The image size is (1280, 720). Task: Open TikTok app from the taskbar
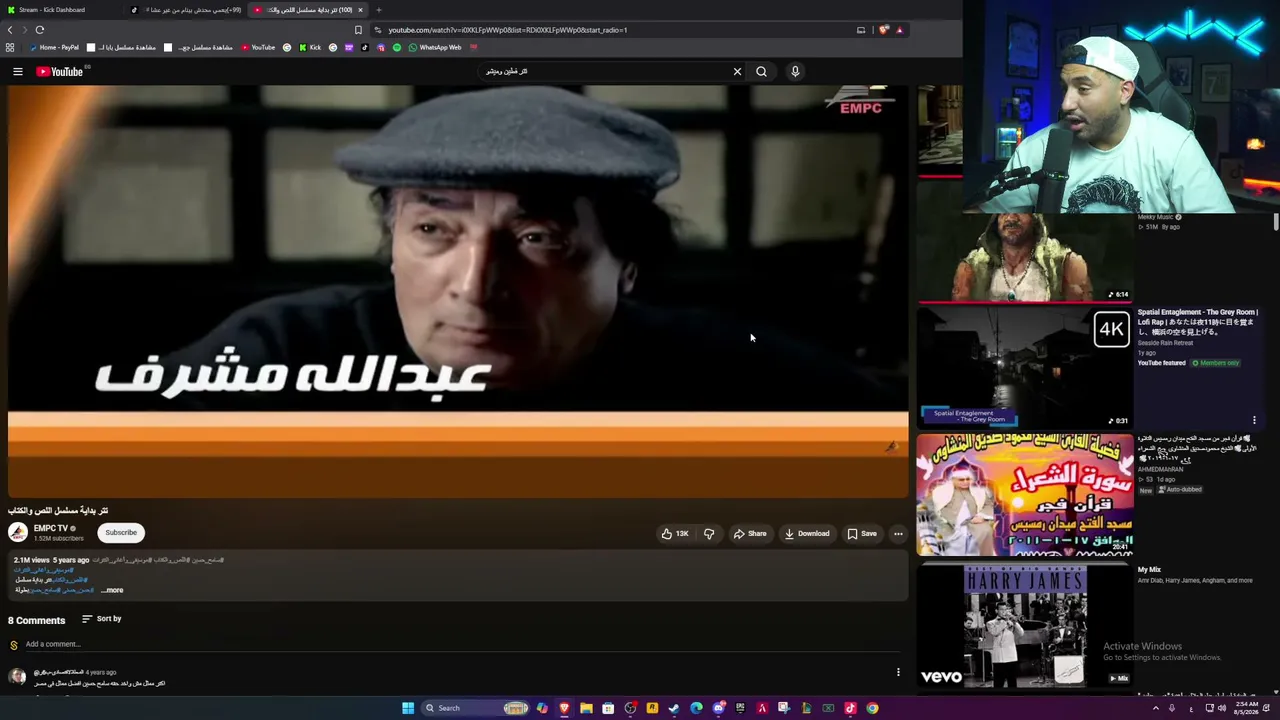(x=850, y=708)
